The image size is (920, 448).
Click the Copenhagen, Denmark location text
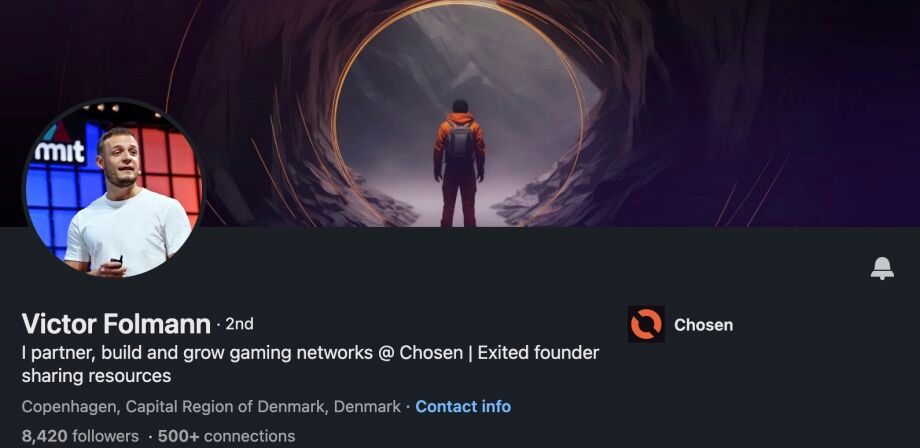tap(211, 406)
